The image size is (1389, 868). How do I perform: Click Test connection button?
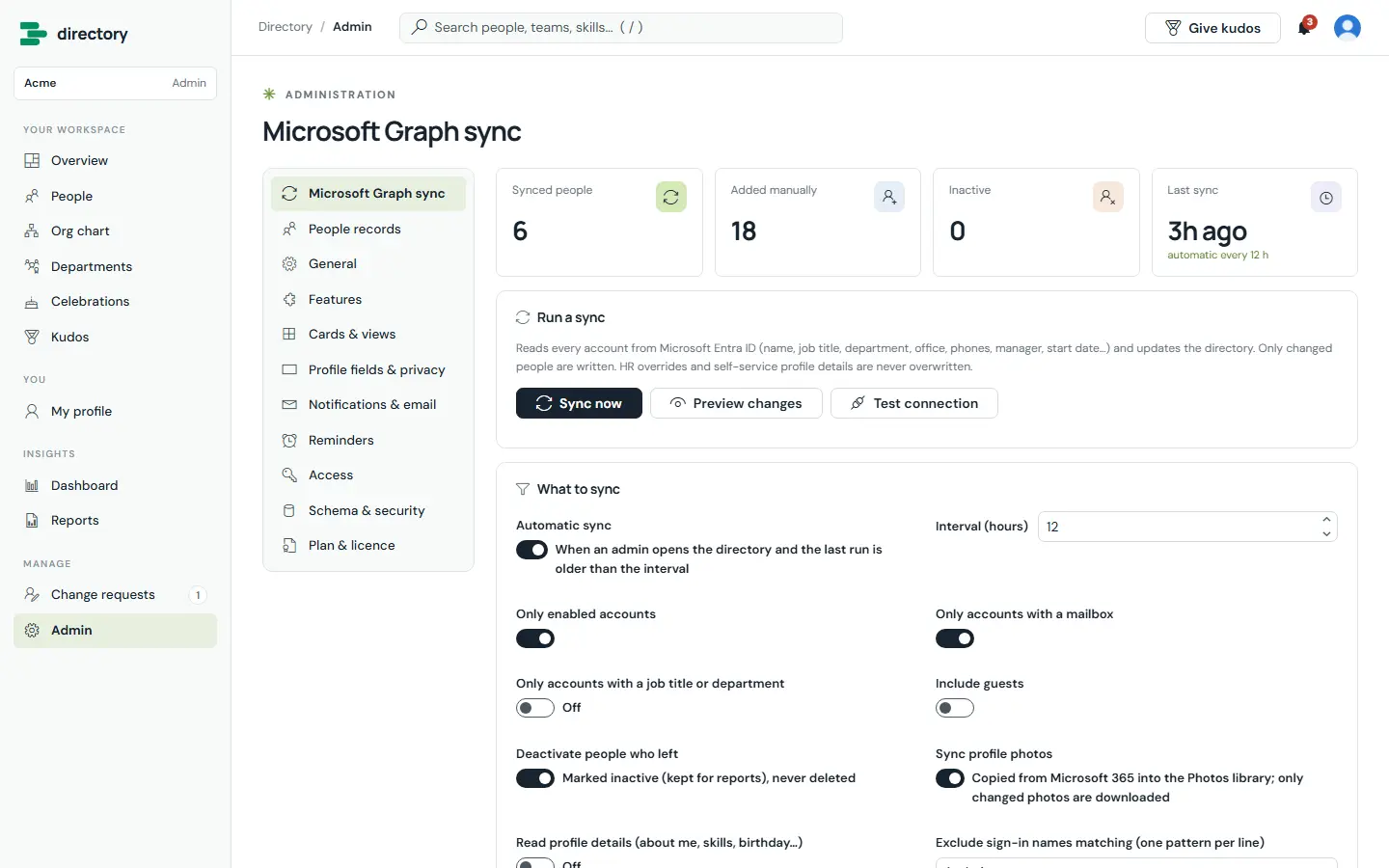tap(914, 403)
